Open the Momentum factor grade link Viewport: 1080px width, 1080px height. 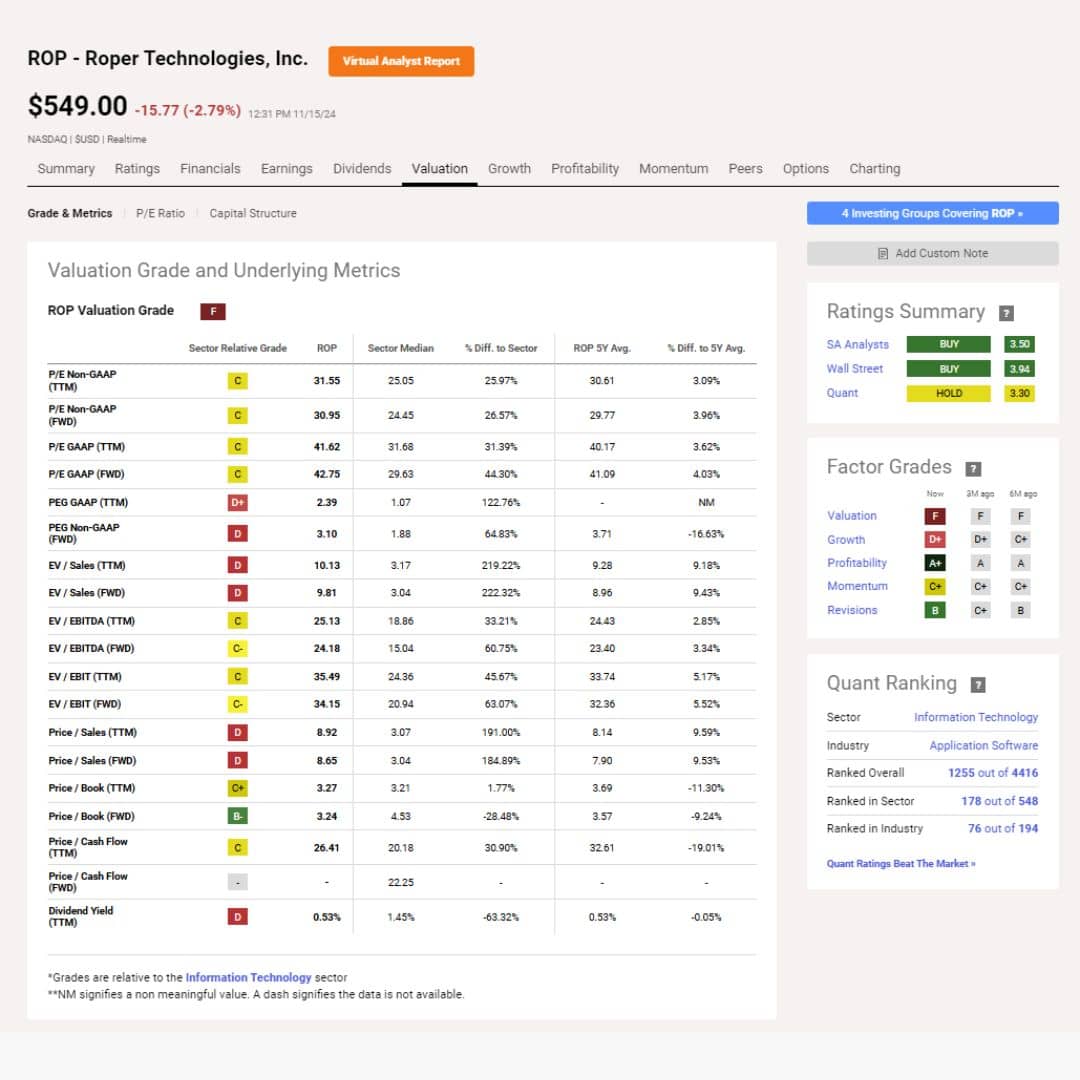pos(858,586)
